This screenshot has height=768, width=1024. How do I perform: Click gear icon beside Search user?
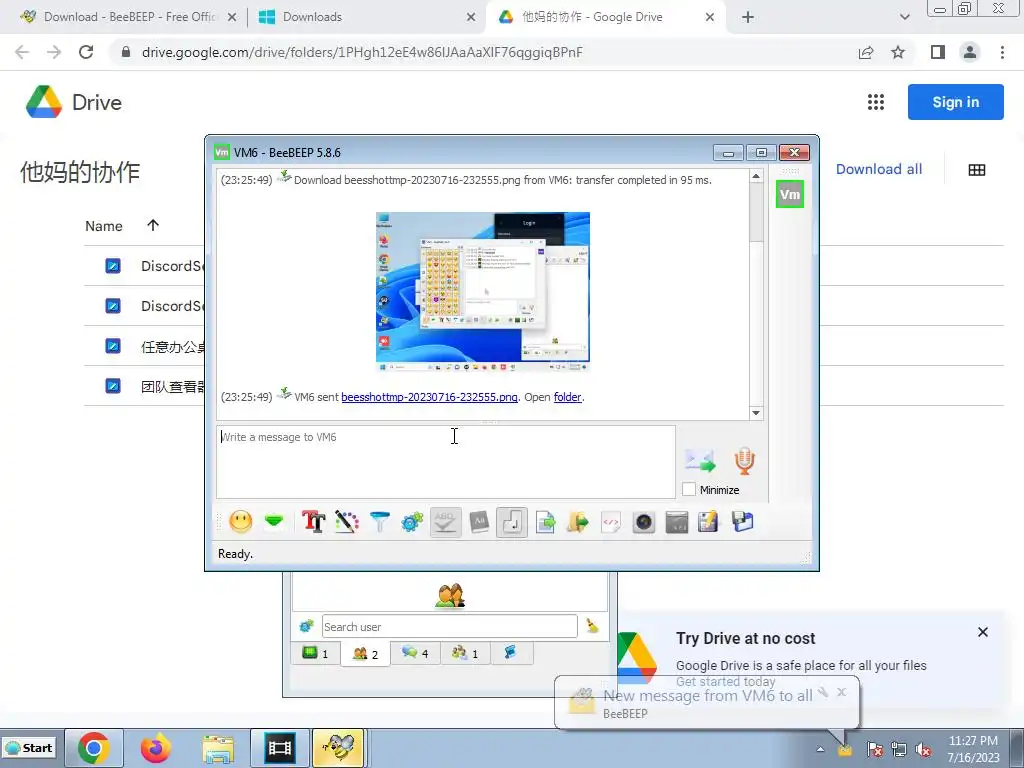[x=306, y=626]
